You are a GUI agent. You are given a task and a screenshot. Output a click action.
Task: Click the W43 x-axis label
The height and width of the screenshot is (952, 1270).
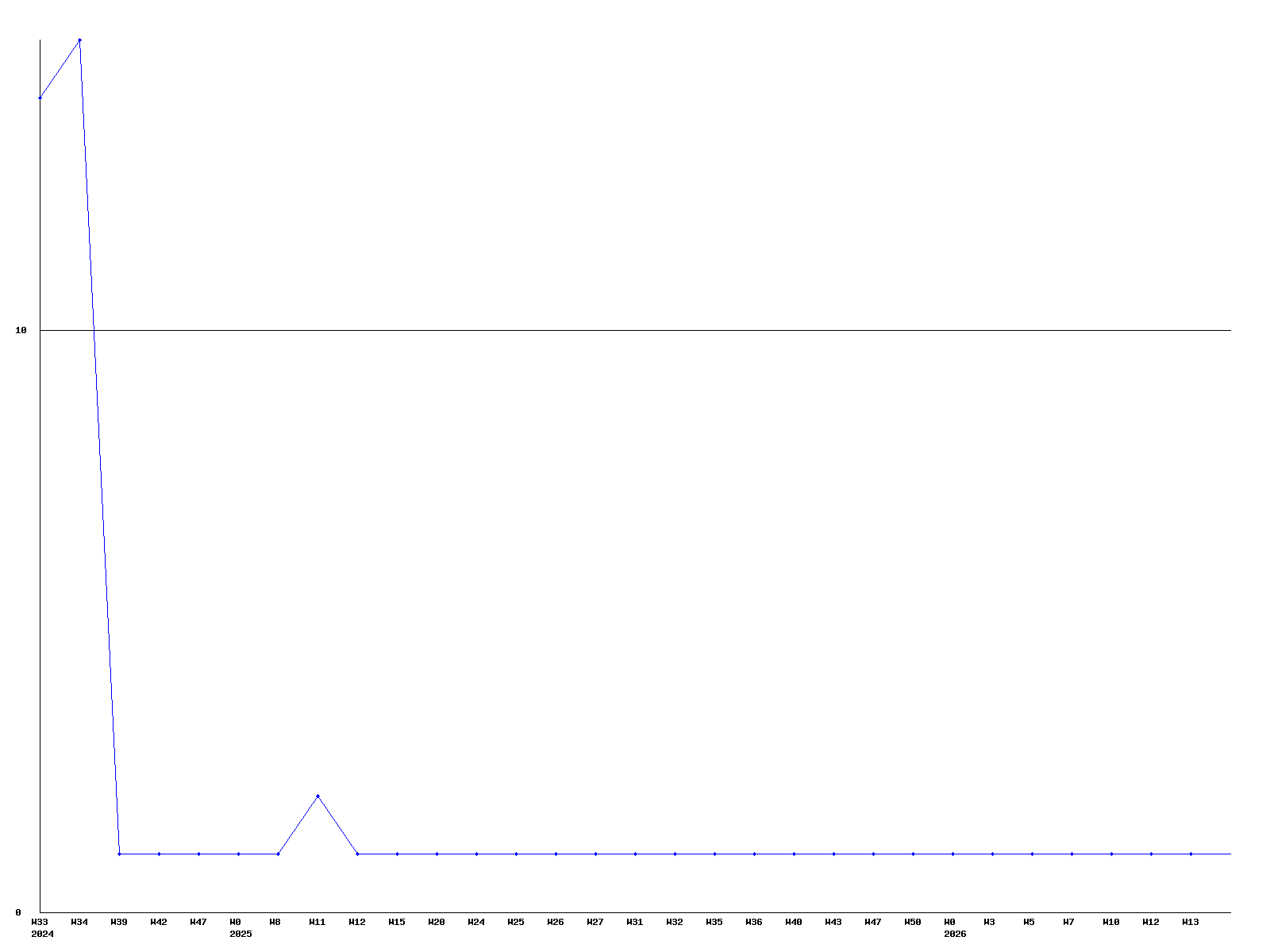click(x=833, y=922)
